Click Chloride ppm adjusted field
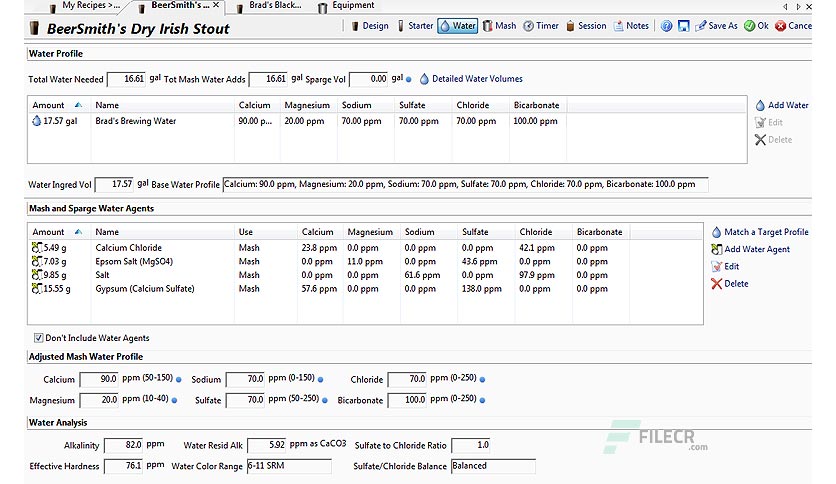 (407, 379)
